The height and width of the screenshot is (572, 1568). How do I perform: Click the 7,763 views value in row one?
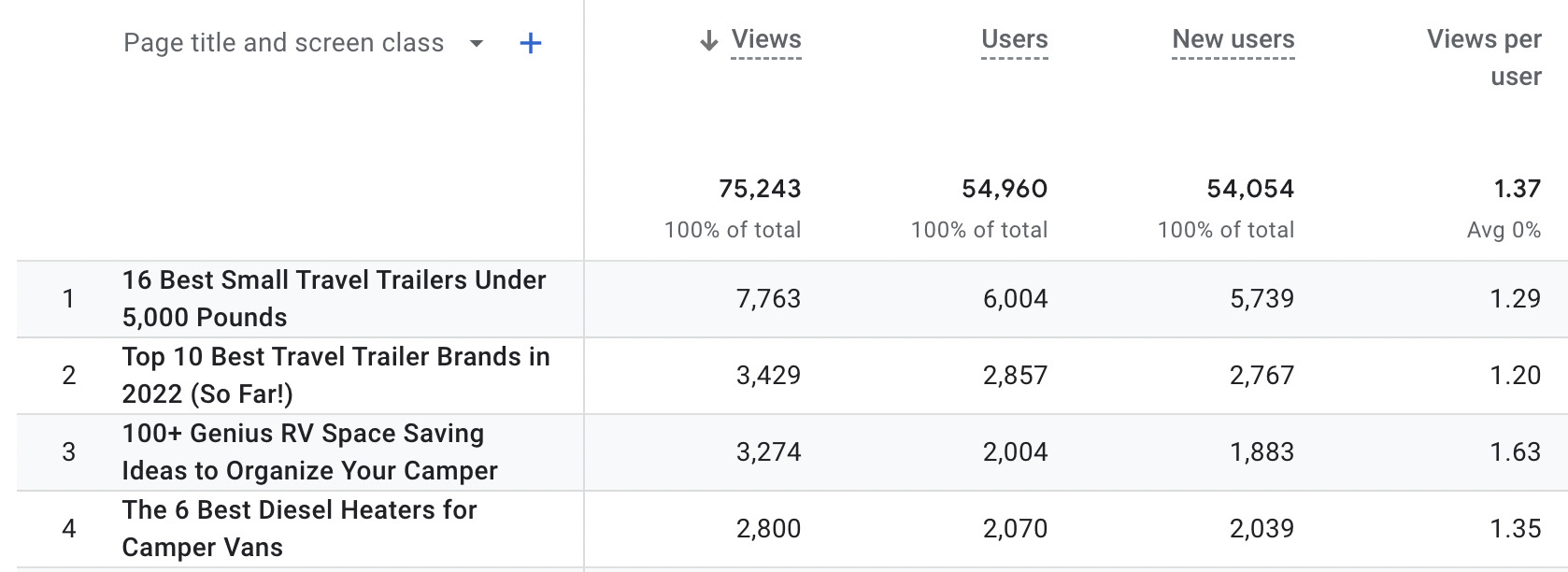(x=769, y=298)
